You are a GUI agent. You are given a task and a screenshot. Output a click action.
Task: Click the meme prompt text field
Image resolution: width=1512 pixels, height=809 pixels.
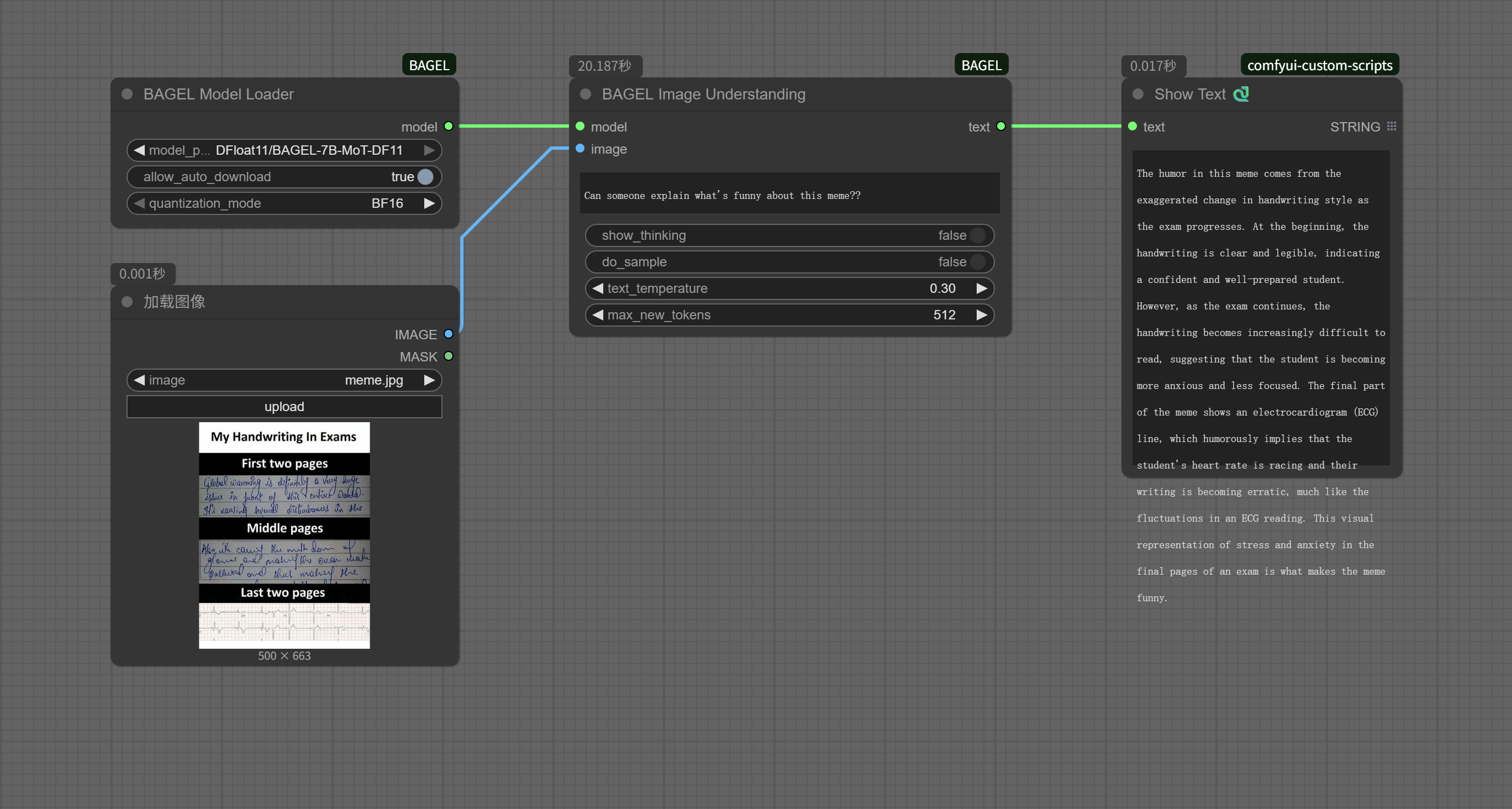[789, 193]
